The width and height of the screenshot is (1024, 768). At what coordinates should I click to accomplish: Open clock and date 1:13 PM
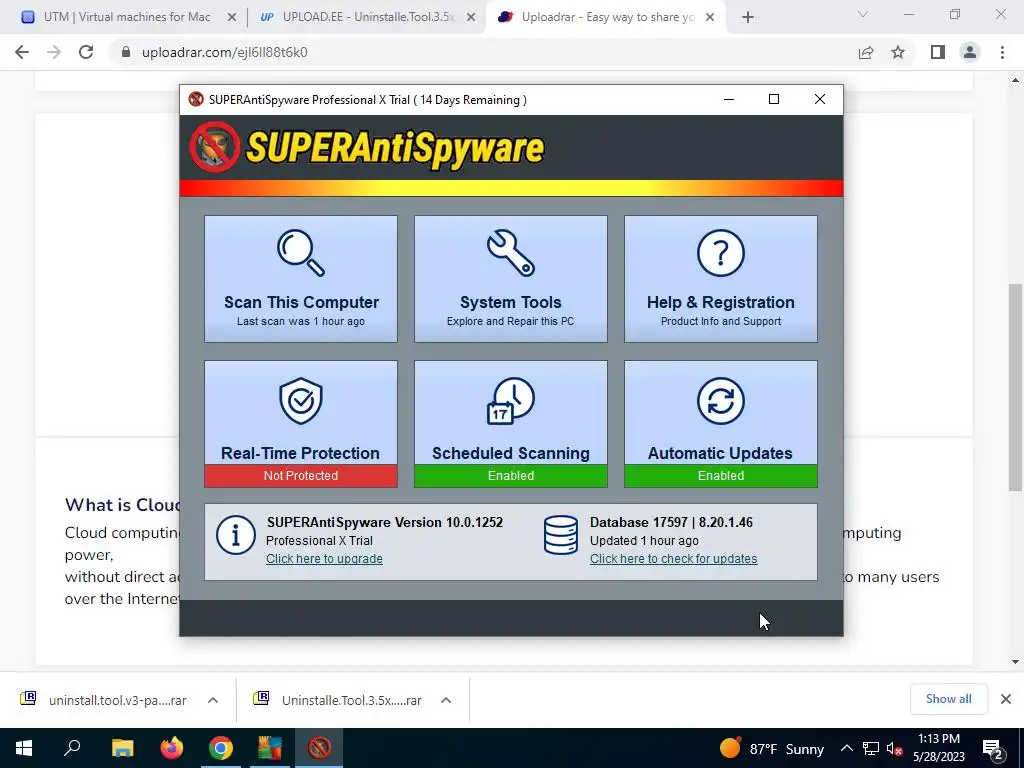[x=938, y=748]
